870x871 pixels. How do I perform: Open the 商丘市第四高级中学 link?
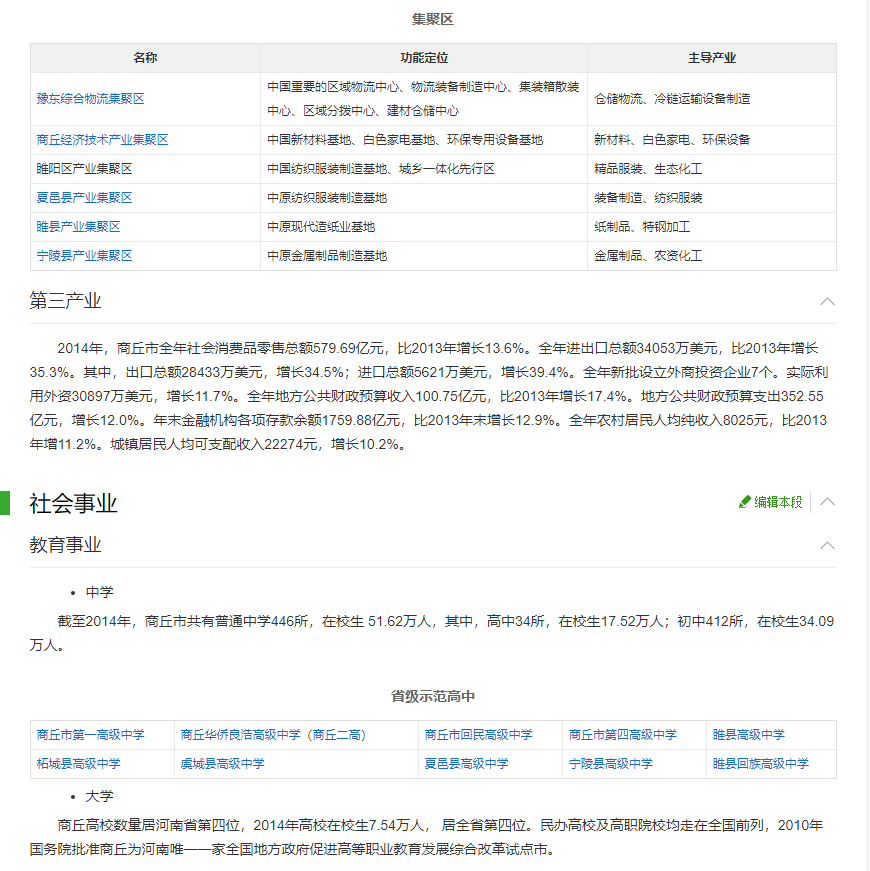(623, 735)
